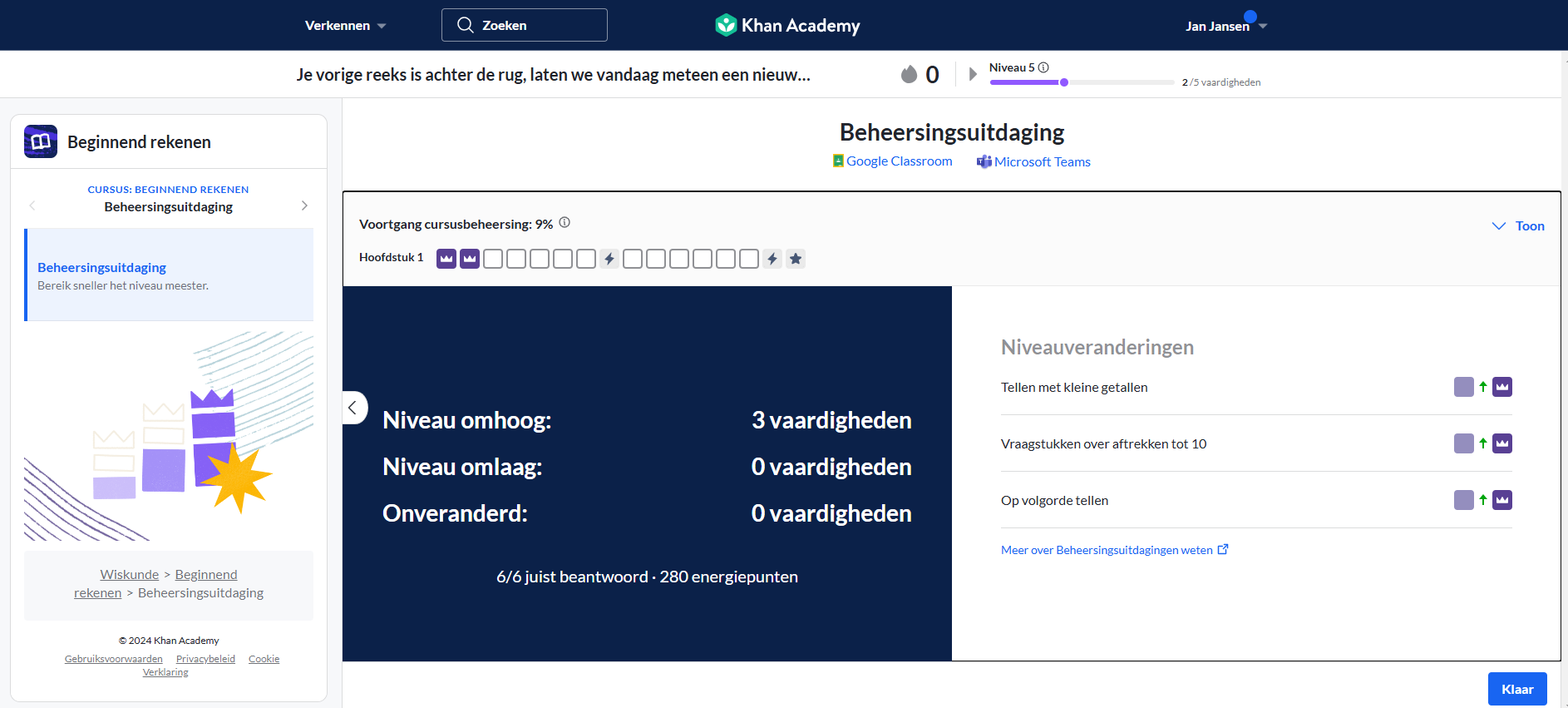Image resolution: width=1568 pixels, height=708 pixels.
Task: Click the first empty skill box after the crowns
Action: (x=493, y=259)
